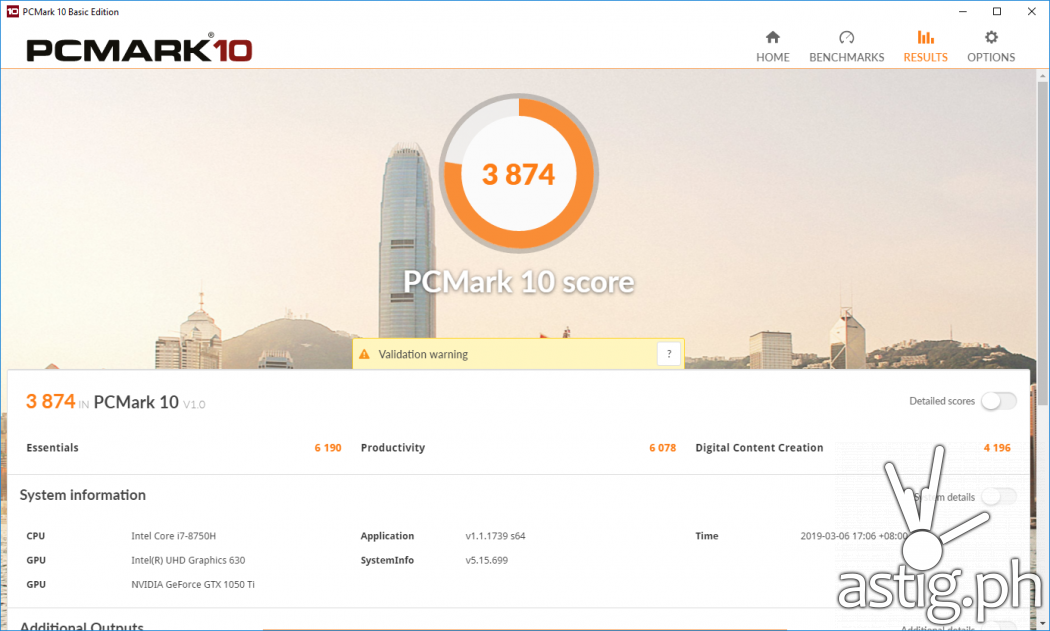Open the Results bar chart icon
1050x631 pixels.
[925, 37]
